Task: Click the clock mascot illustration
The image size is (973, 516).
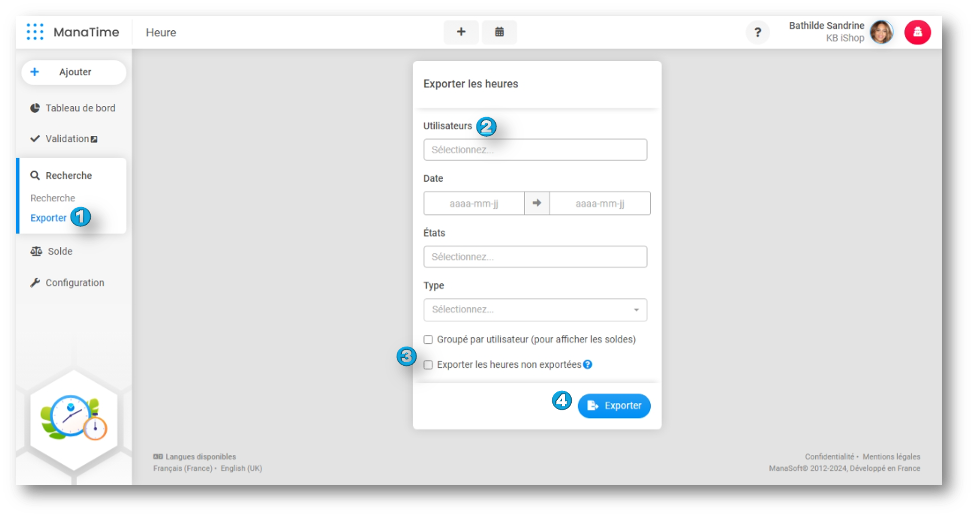Action: point(74,417)
